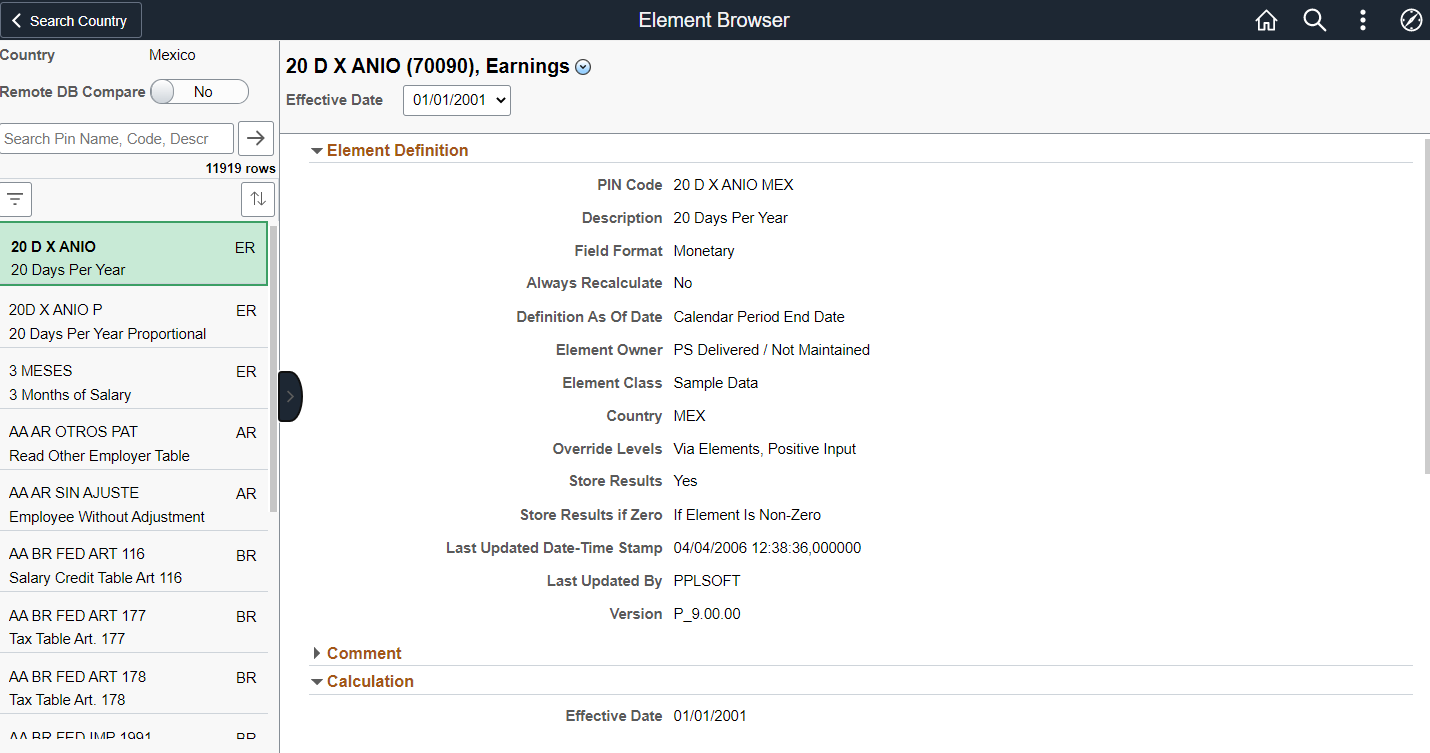Toggle the Remote DB Compare switch

pyautogui.click(x=198, y=92)
